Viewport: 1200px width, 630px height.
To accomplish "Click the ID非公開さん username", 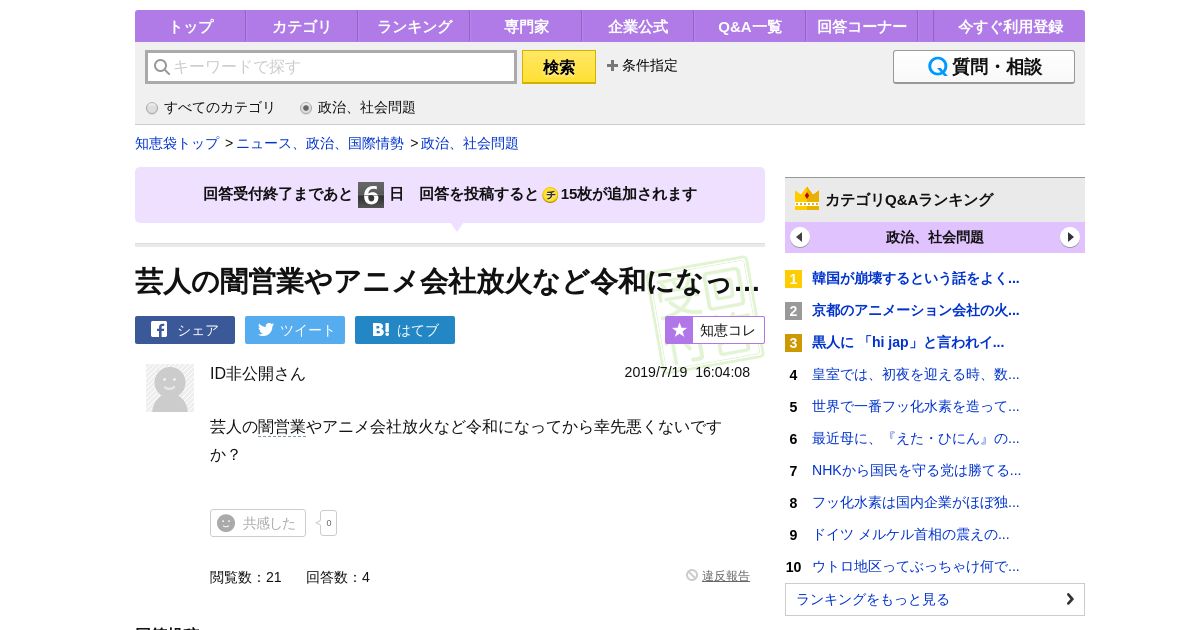I will 258,373.
